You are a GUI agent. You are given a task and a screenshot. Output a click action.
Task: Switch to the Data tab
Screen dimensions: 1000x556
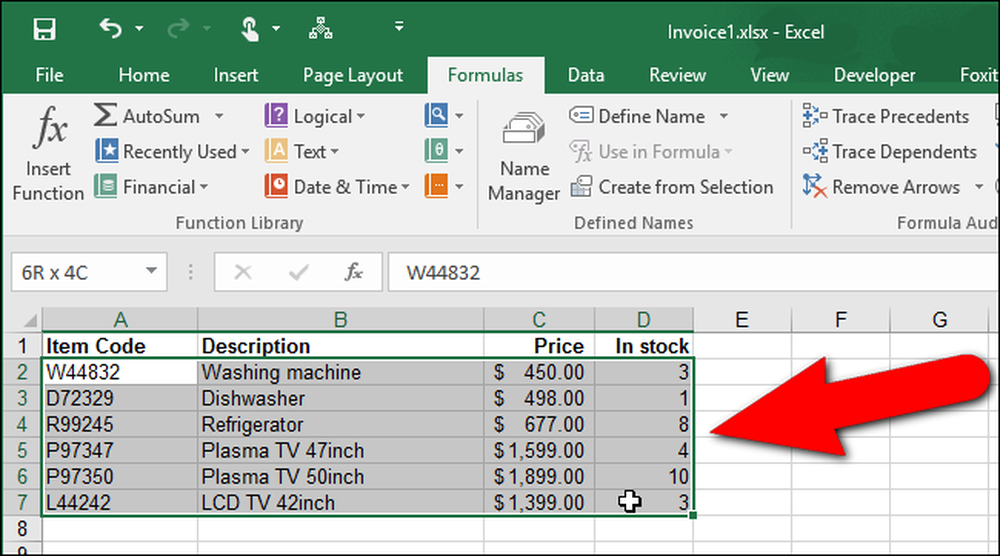(x=586, y=75)
